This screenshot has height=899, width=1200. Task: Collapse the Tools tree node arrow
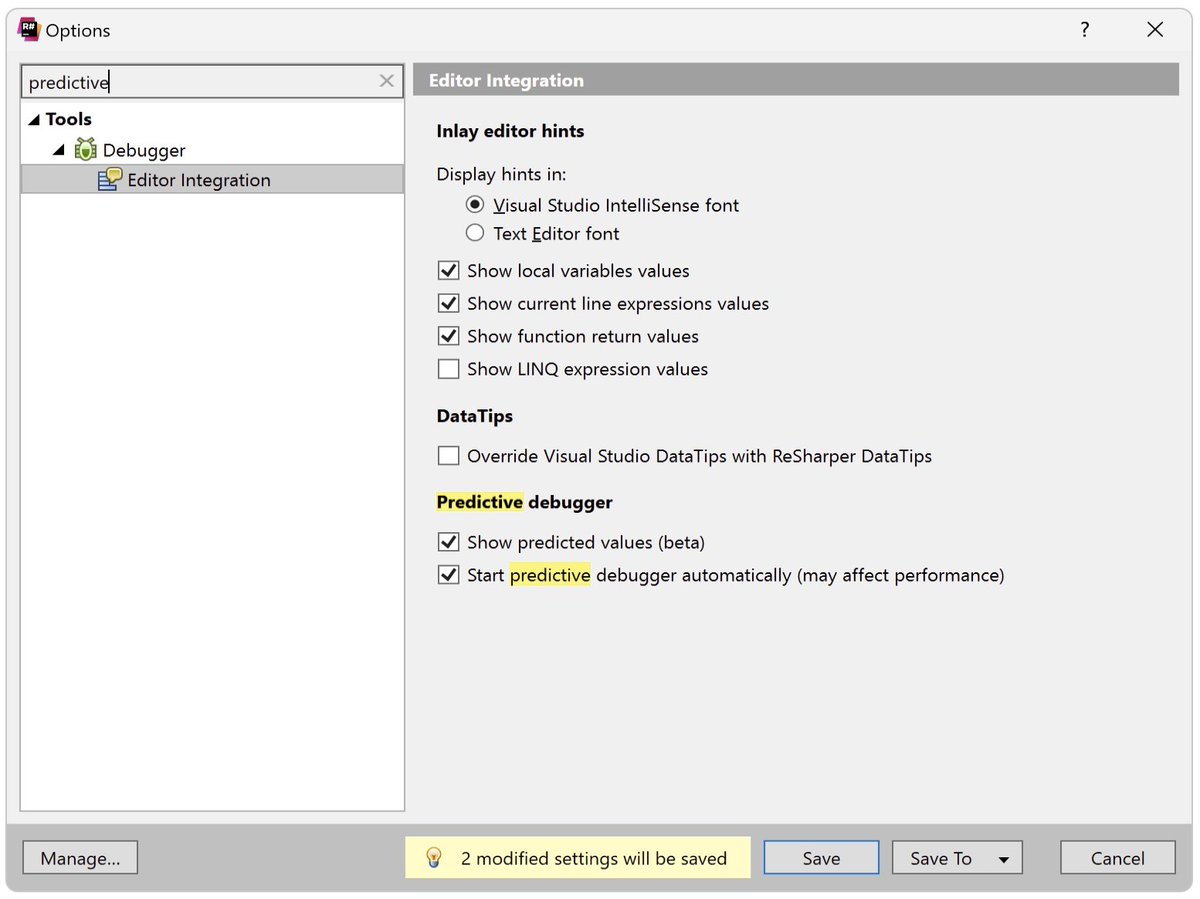[35, 120]
